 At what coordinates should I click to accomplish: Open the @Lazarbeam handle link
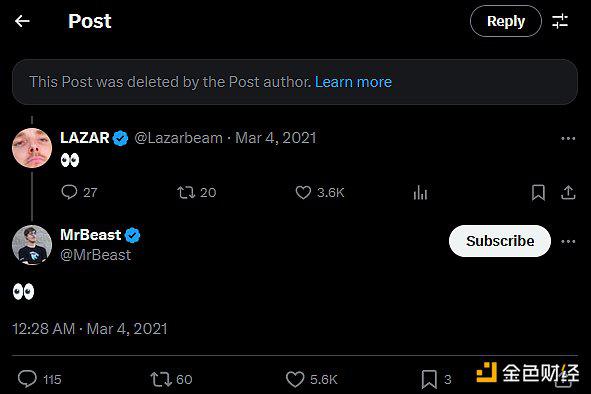(178, 138)
